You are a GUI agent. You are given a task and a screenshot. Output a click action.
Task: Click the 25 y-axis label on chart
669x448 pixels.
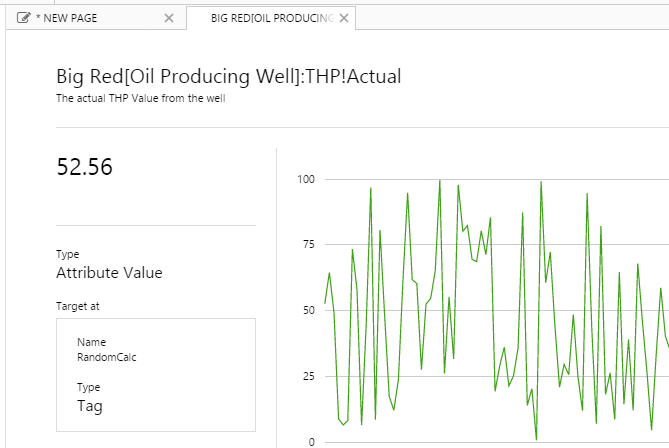click(307, 376)
